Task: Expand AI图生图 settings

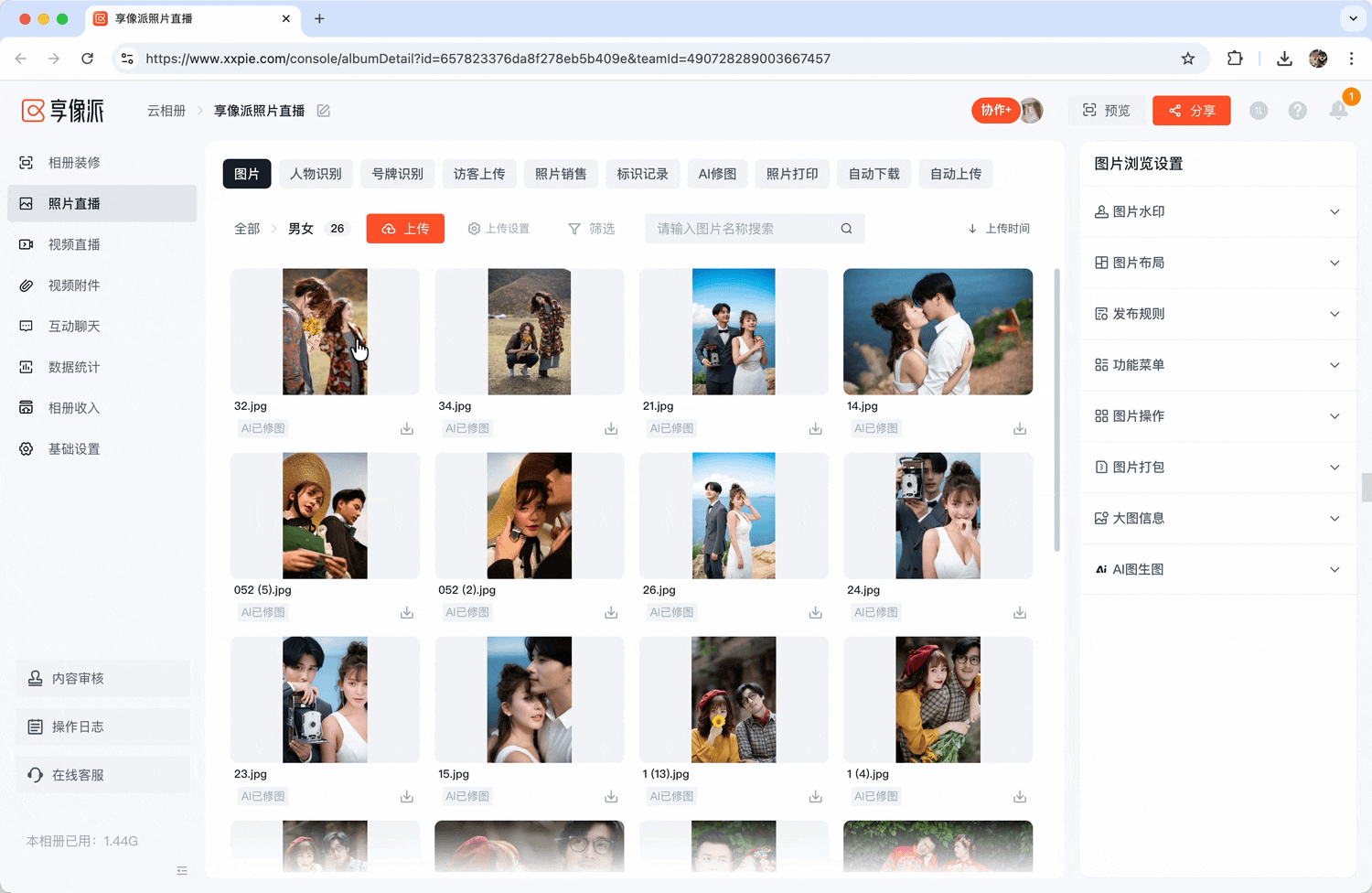Action: pyautogui.click(x=1217, y=569)
